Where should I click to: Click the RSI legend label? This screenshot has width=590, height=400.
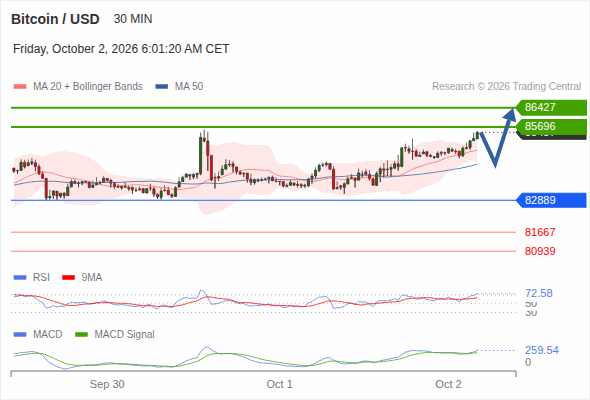[41, 278]
